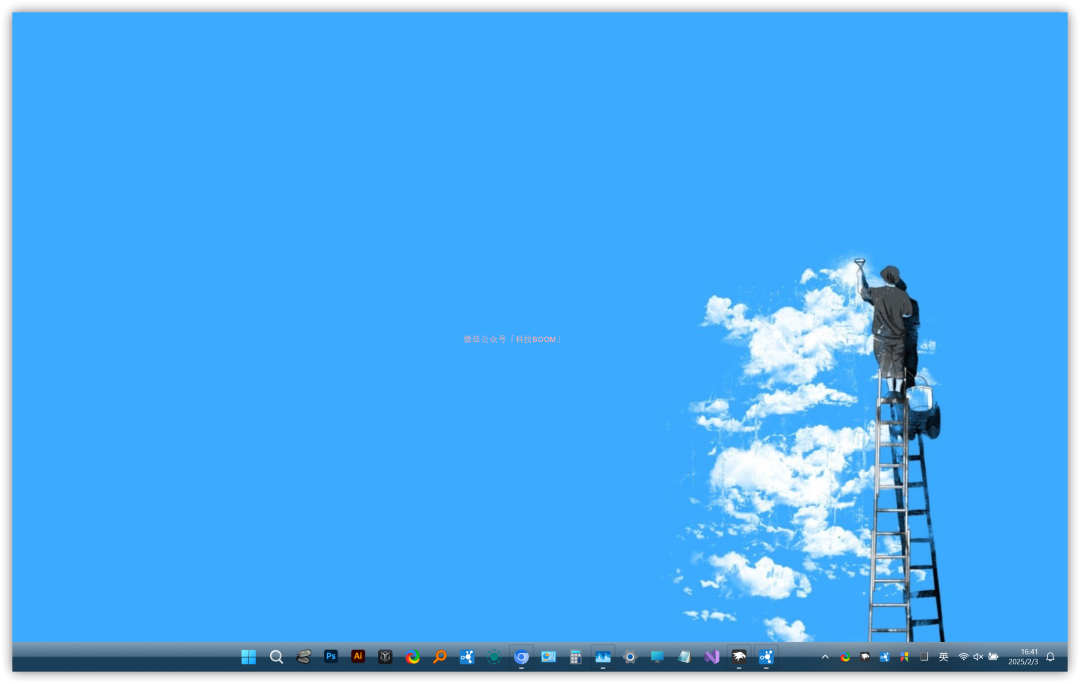Launch Visual Studio from taskbar
This screenshot has height=684, width=1080.
[x=712, y=657]
